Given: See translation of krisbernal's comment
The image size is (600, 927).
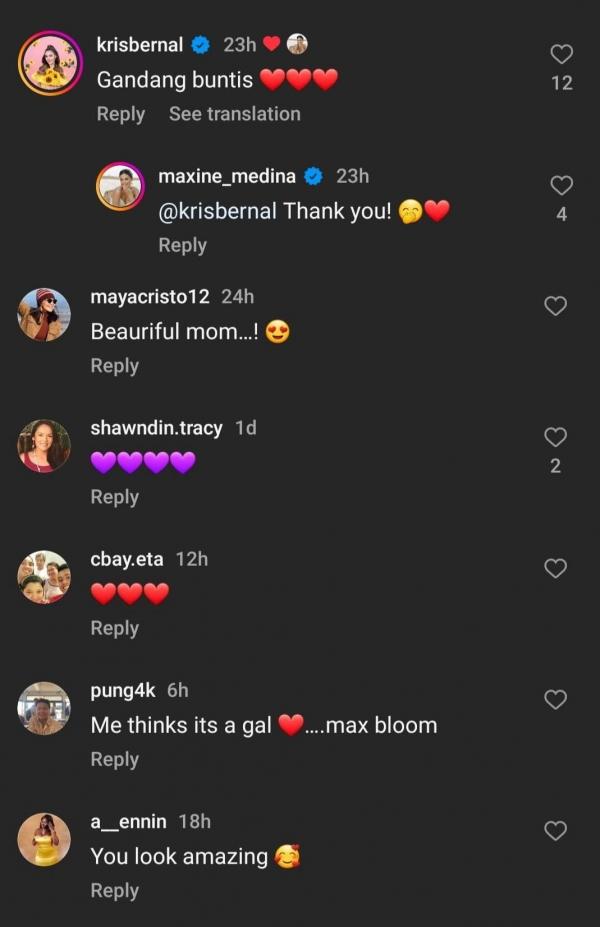Looking at the screenshot, I should [x=234, y=114].
